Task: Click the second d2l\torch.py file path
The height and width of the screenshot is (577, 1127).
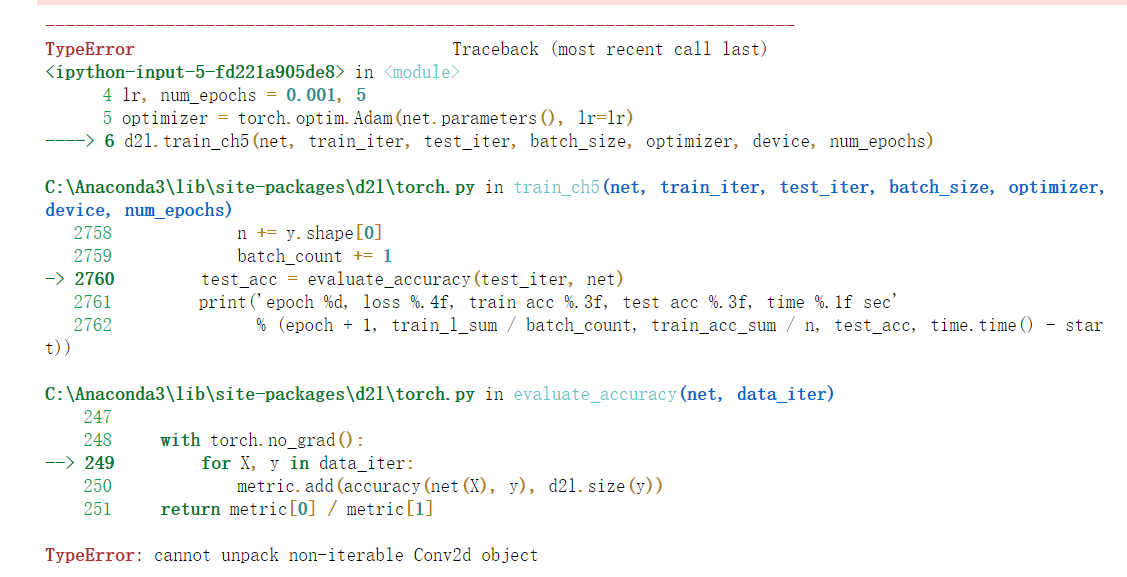Action: (x=261, y=394)
